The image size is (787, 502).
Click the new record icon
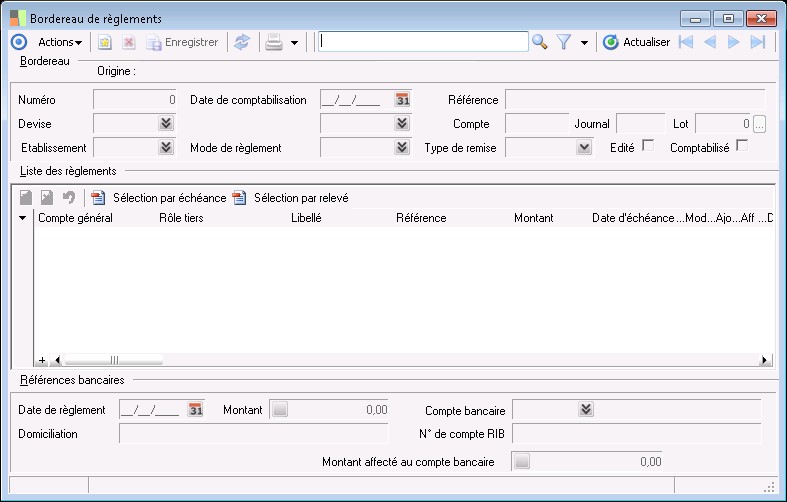coord(104,42)
